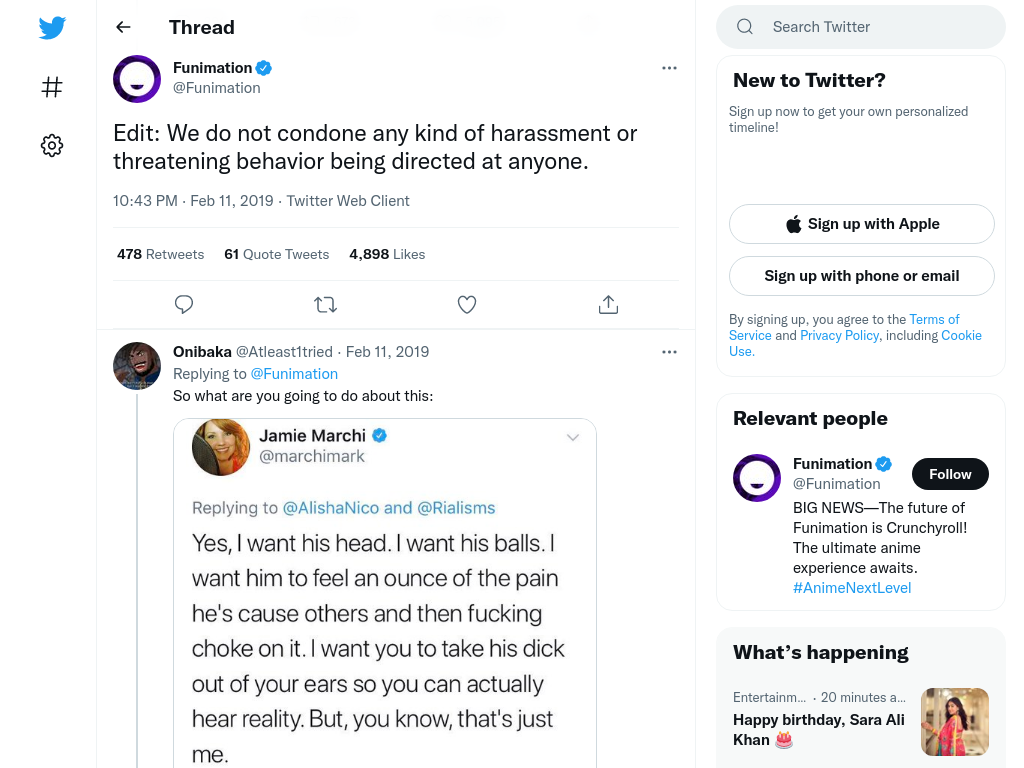Retweet the Funimation tweet
This screenshot has height=768, width=1024.
tap(325, 304)
